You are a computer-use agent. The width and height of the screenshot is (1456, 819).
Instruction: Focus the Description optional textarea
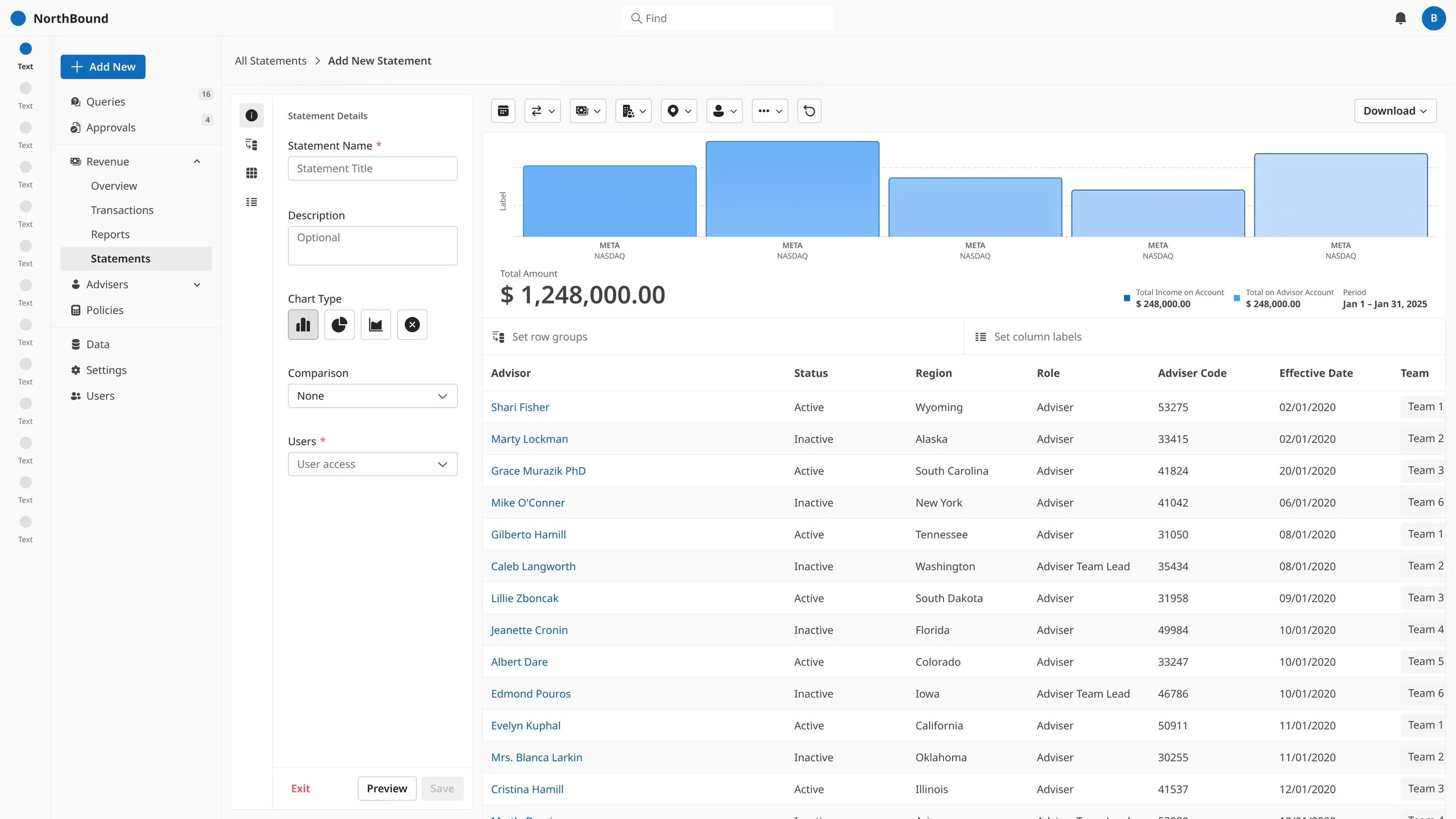click(372, 246)
